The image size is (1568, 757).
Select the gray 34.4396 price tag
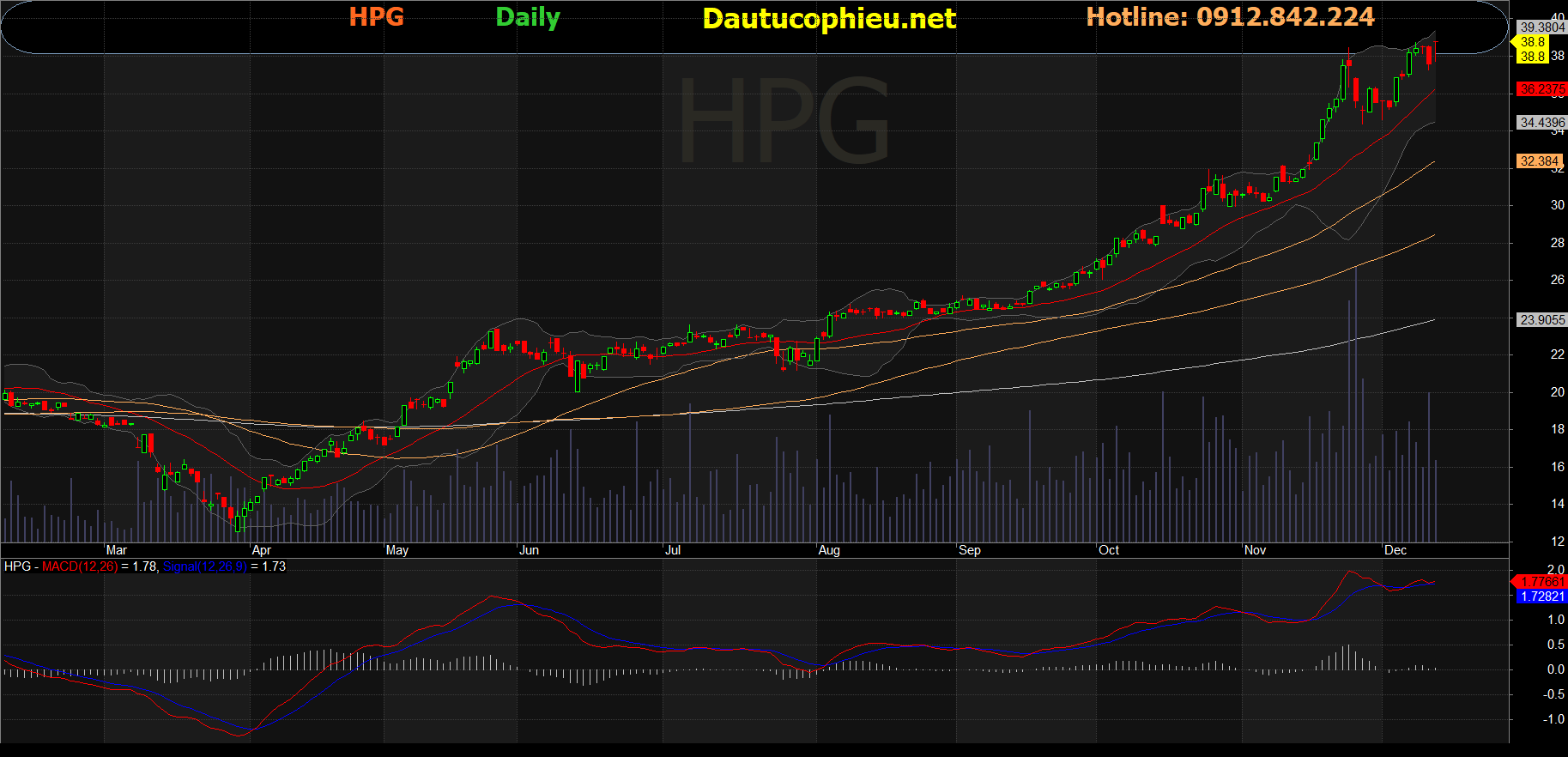1542,123
